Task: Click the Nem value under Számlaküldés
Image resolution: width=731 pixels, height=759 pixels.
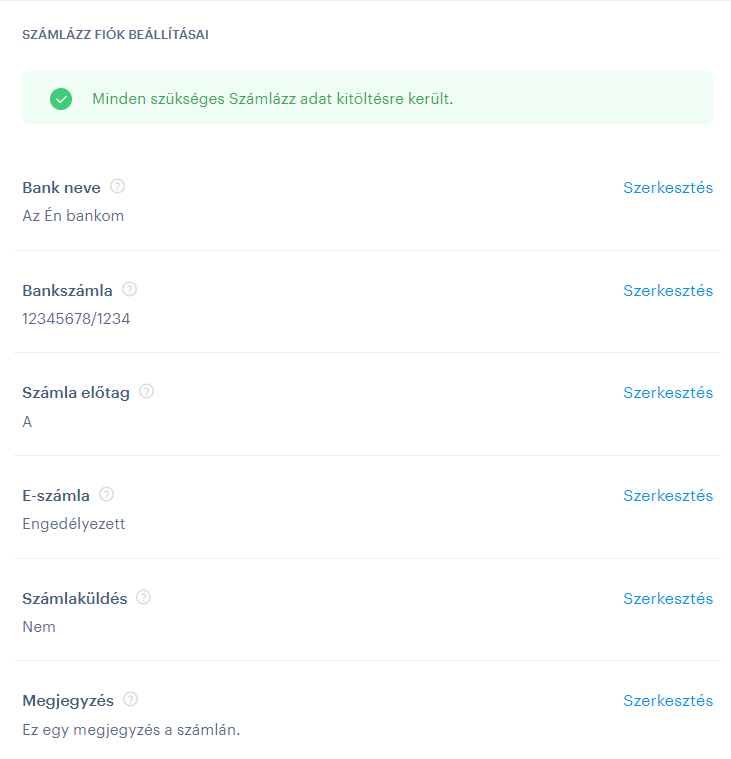Action: pos(39,627)
